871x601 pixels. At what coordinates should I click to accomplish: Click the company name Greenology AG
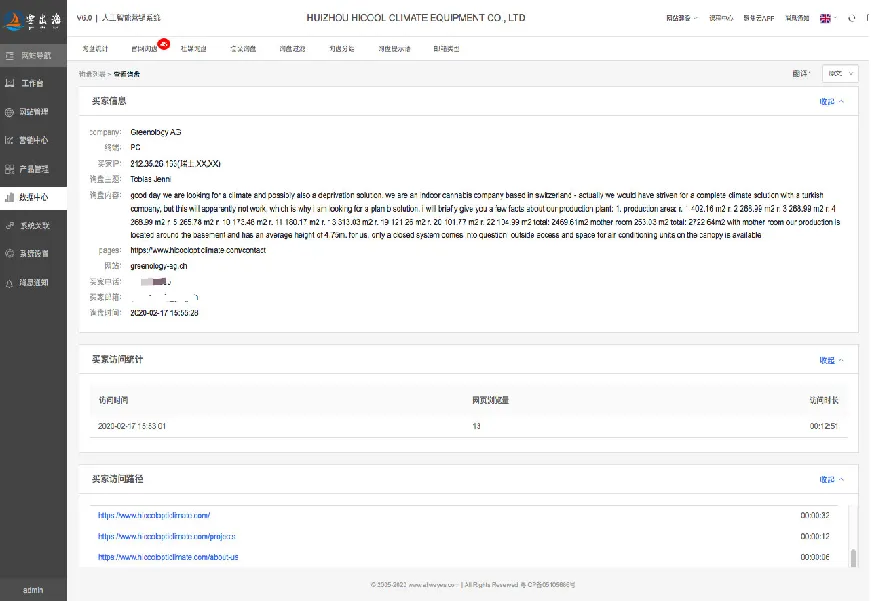coord(156,132)
